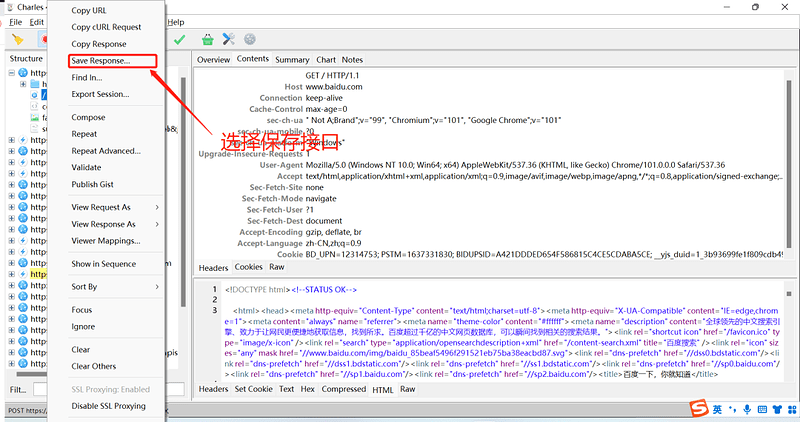Switch to the Summary tab
The height and width of the screenshot is (422, 800).
tap(292, 60)
